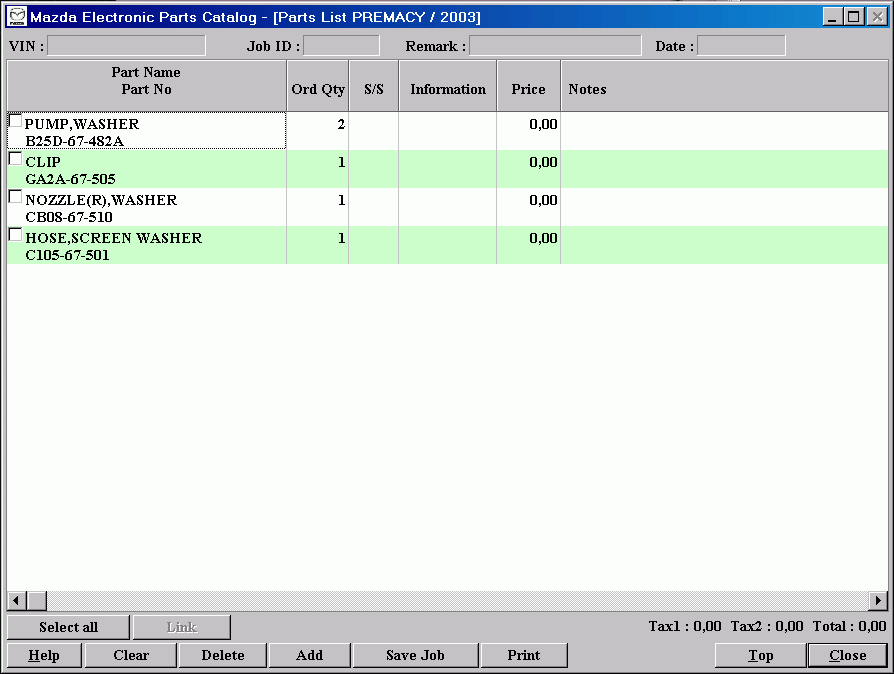Click the NOZZLE(R),WASHER part name
The width and height of the screenshot is (894, 674).
point(101,200)
